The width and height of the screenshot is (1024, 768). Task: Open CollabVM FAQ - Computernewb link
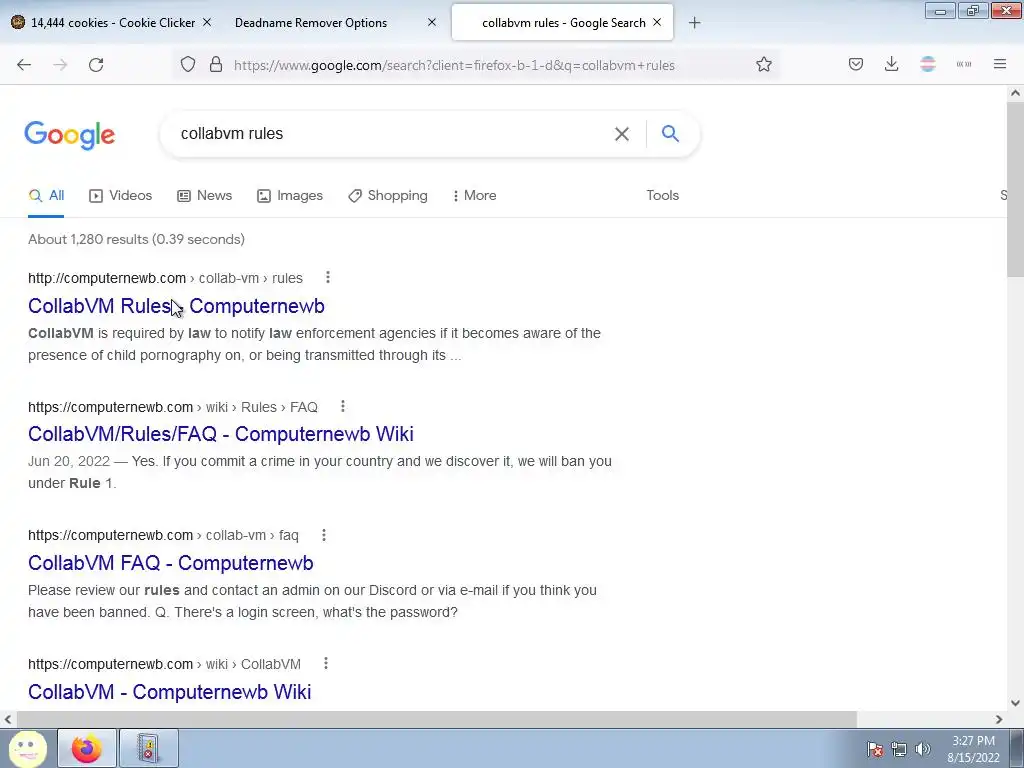click(170, 563)
